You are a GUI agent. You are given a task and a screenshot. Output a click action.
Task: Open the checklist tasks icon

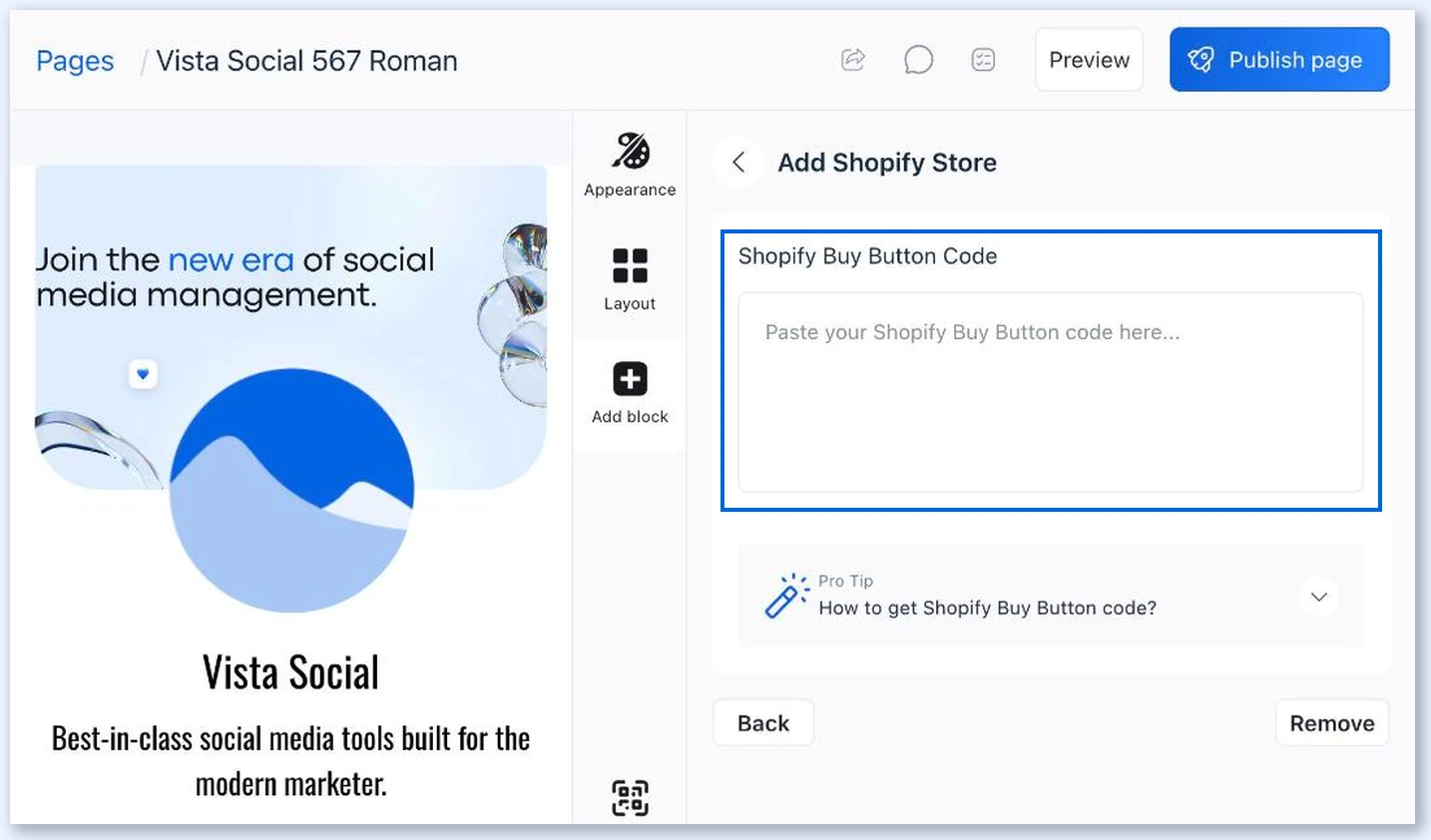[x=983, y=60]
